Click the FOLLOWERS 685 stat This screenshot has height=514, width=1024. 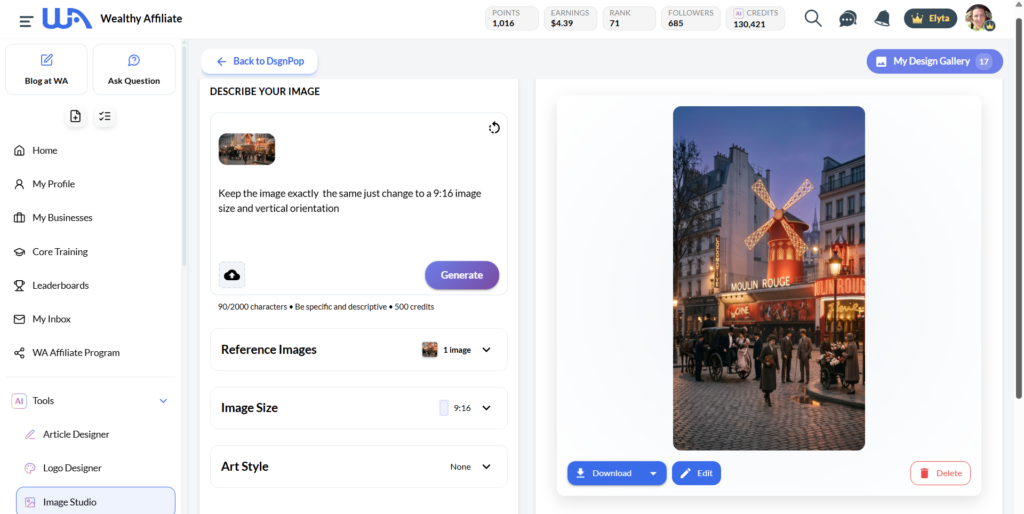[691, 18]
